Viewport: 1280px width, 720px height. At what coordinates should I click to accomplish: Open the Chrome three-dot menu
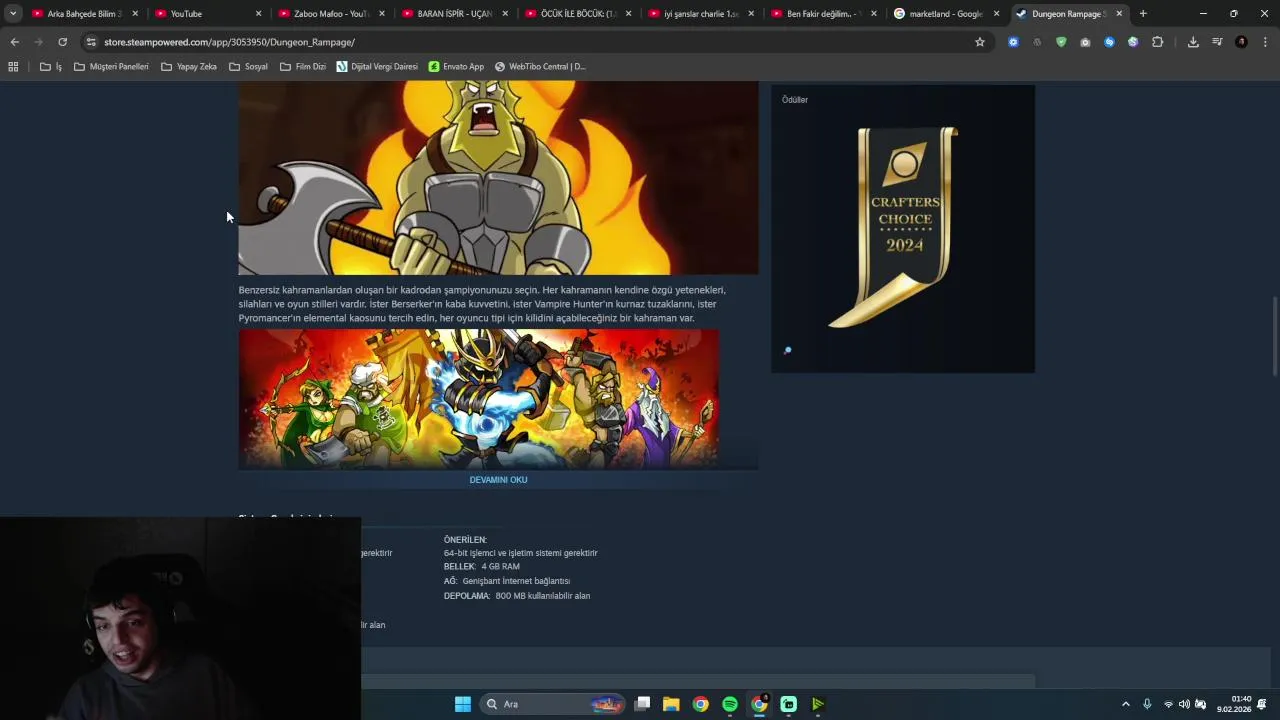tap(1265, 42)
